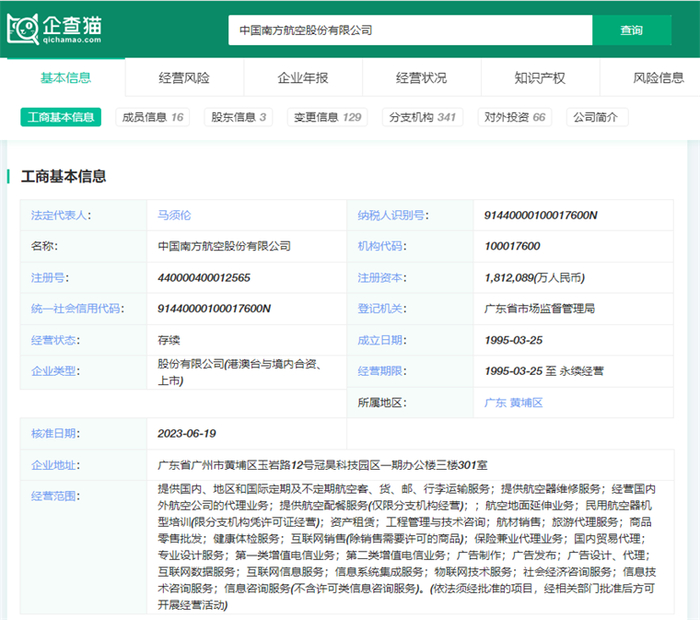This screenshot has height=620, width=700.
Task: Open the 广东 黄埔区 region link
Action: 513,402
